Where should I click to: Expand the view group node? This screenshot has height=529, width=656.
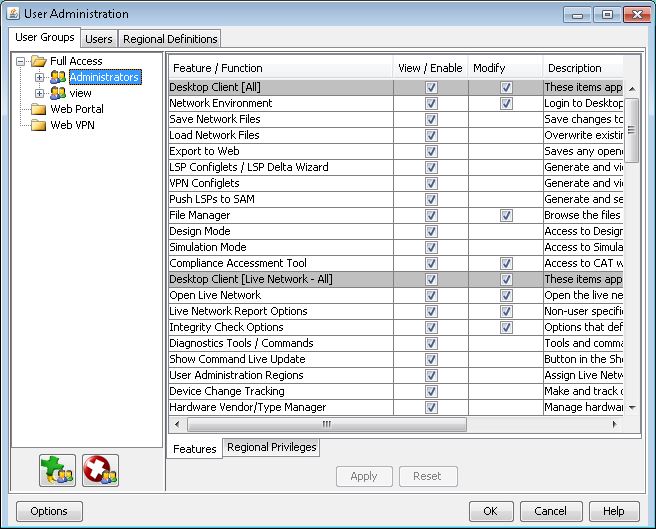point(40,93)
